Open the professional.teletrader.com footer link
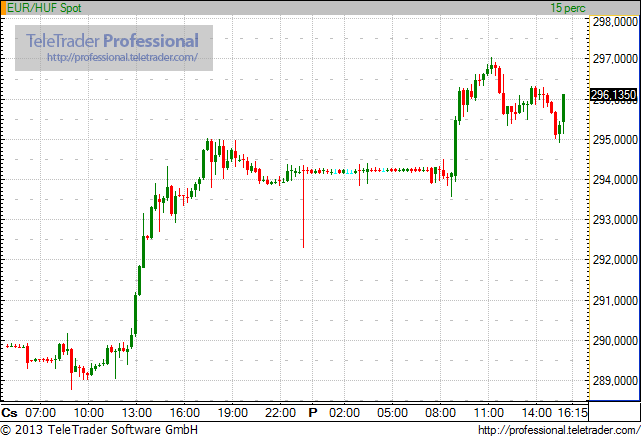 tap(559, 430)
